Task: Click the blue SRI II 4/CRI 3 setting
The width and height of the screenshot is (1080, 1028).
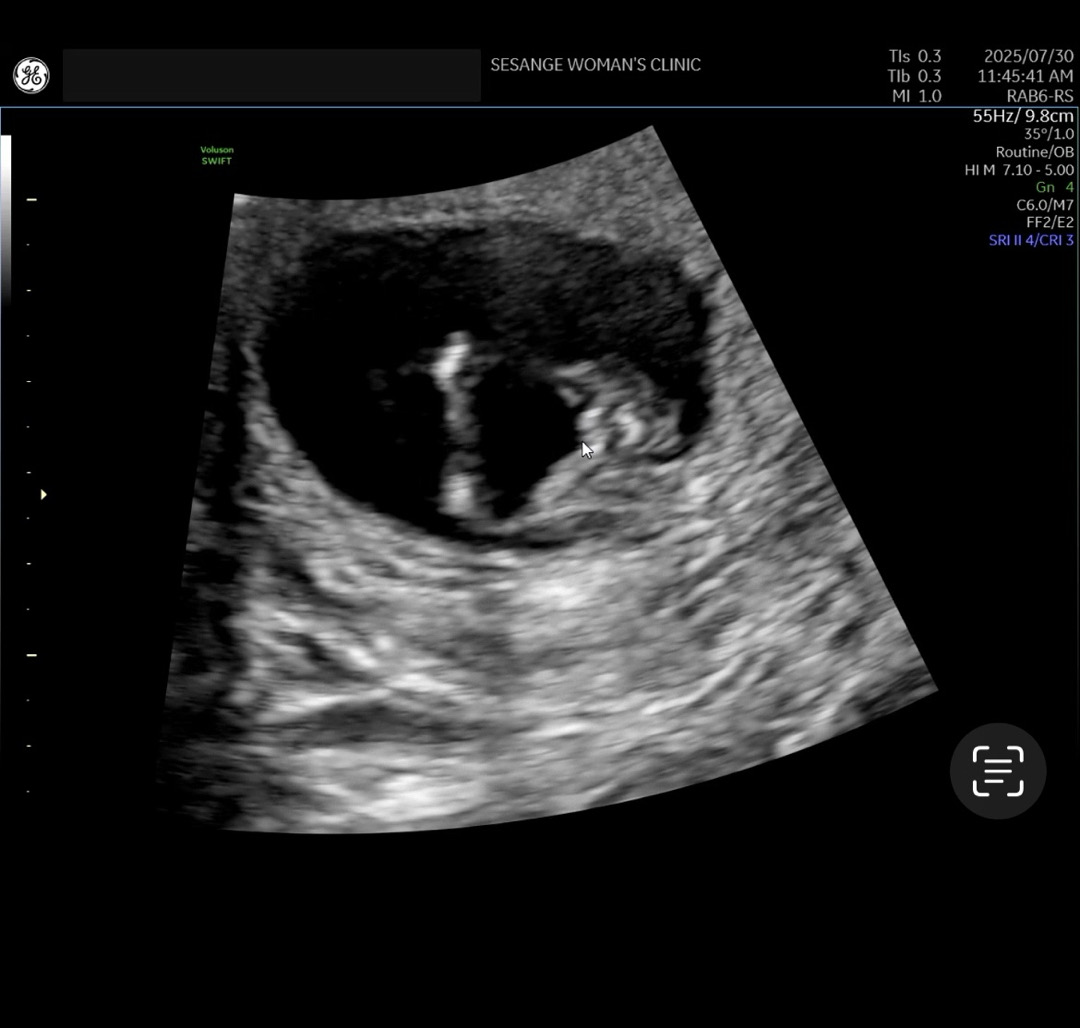Action: [1031, 240]
